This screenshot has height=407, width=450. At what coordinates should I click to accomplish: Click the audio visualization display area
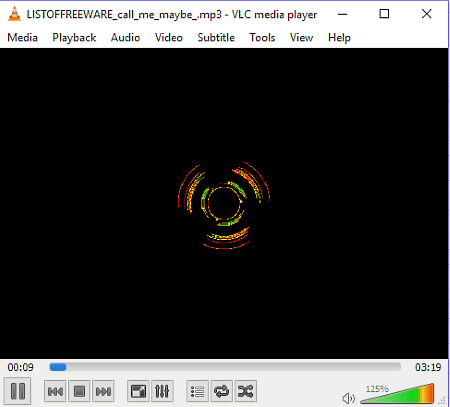click(x=224, y=203)
